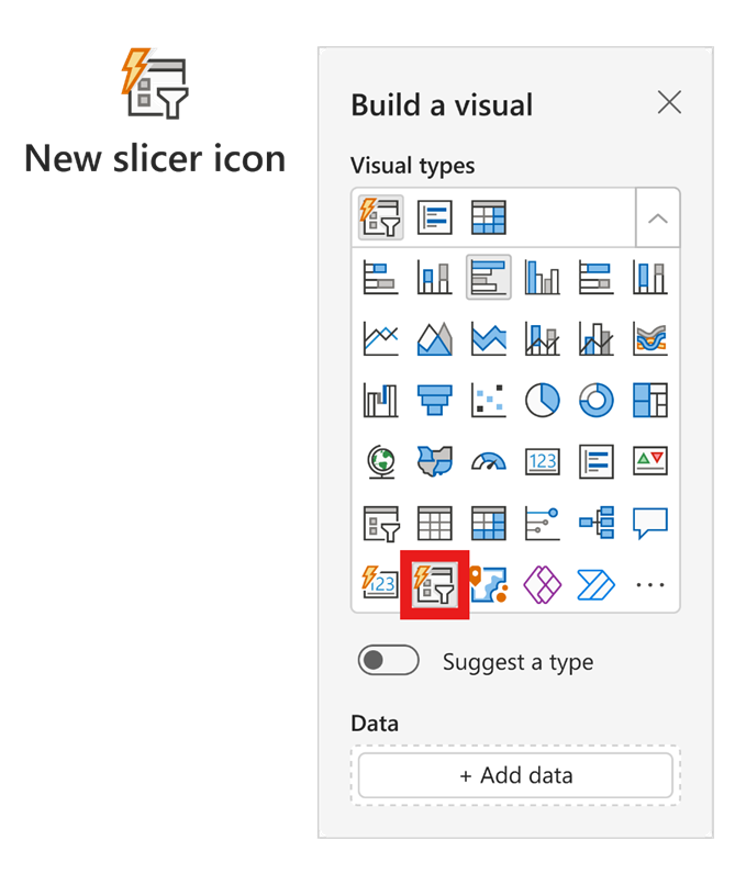Viewport: 735px width, 885px height.
Task: Select the new slicer visual highlighted in red
Action: click(434, 585)
